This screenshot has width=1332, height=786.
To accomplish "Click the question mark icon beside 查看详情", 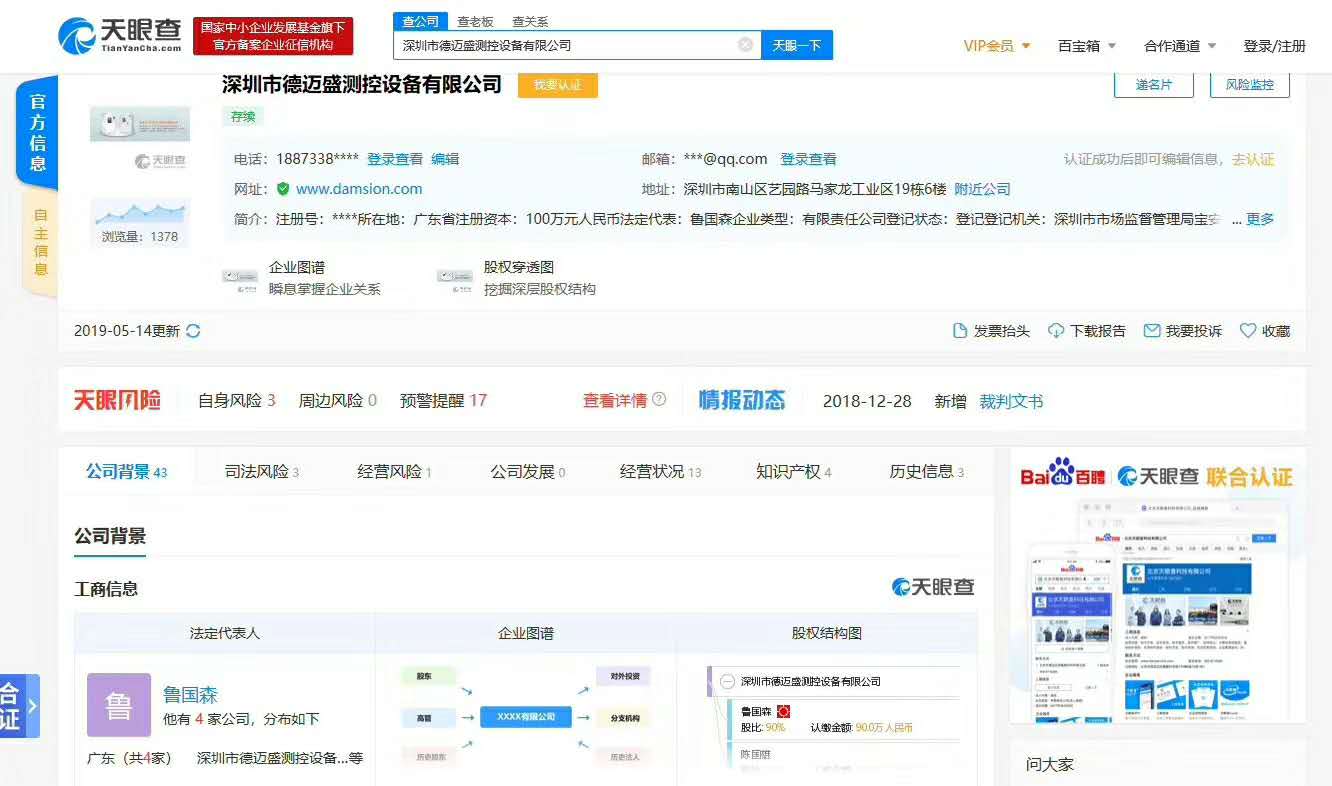I will [659, 400].
